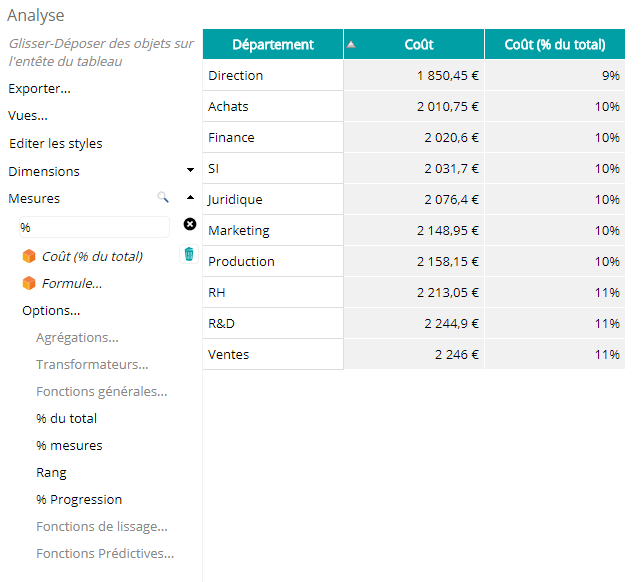Image resolution: width=644 pixels, height=582 pixels.
Task: Choose the Rang function
Action: [51, 473]
